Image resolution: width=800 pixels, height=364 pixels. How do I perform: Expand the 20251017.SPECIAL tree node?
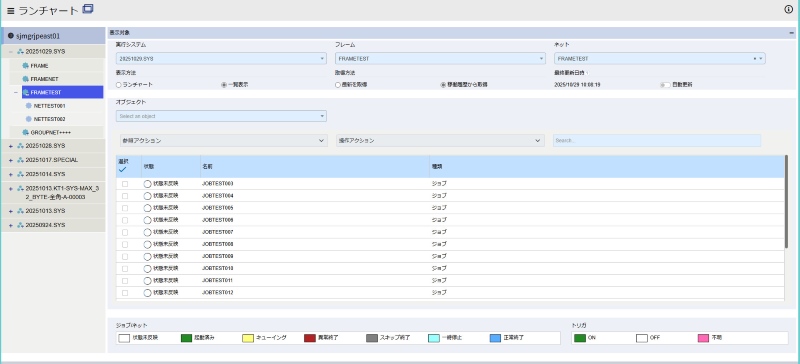click(11, 160)
